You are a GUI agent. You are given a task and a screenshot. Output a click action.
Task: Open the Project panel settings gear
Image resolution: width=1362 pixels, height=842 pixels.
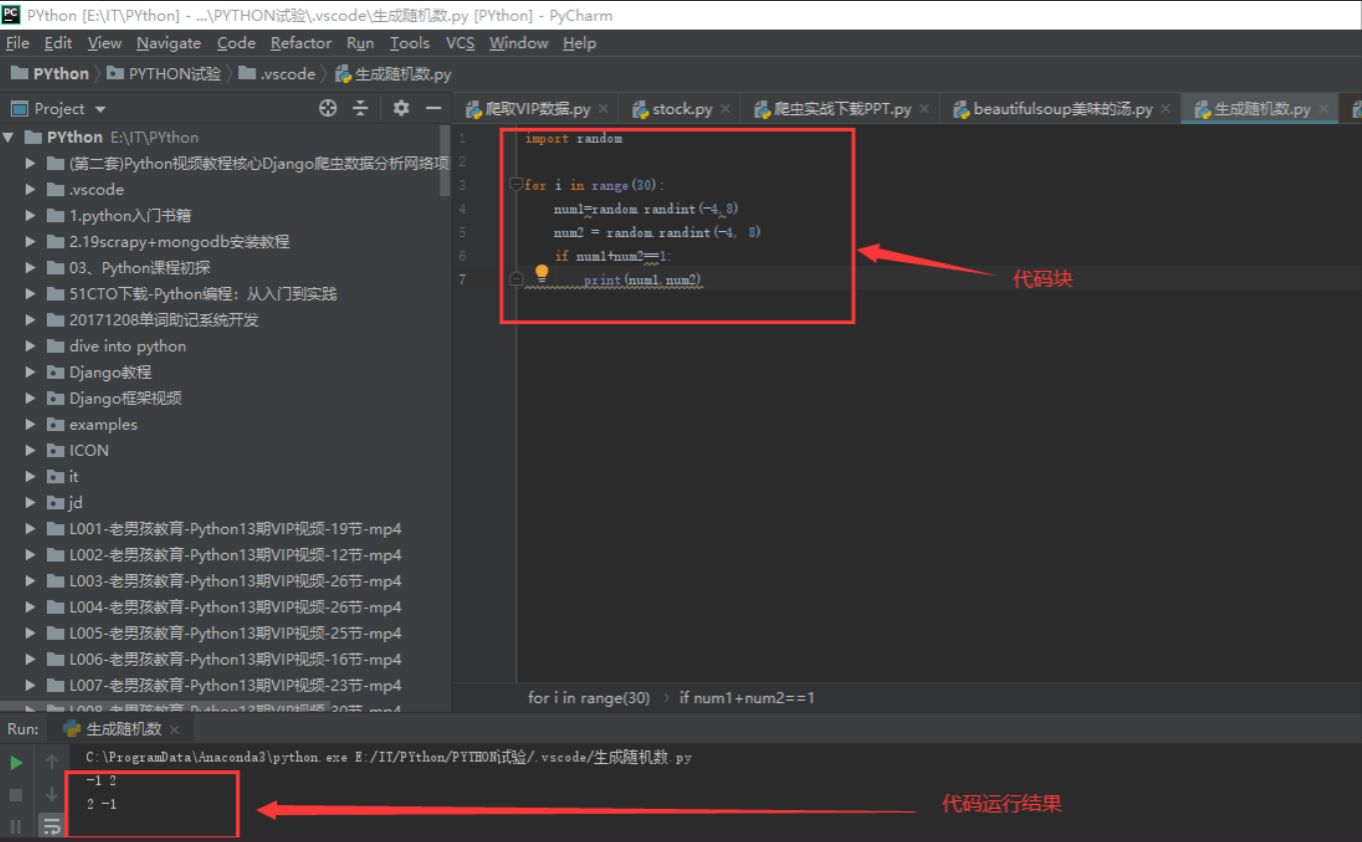[401, 108]
